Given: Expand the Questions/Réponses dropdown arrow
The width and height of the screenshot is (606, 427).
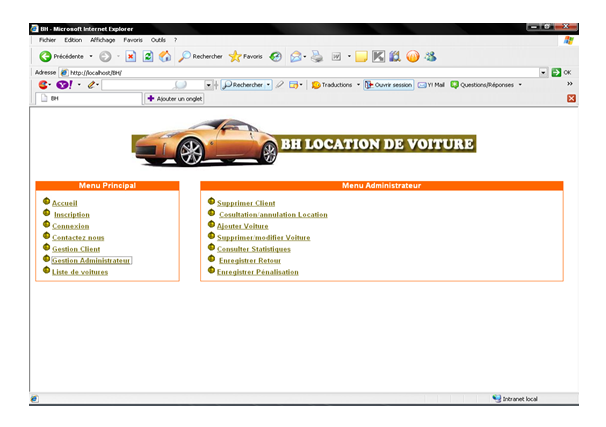Looking at the screenshot, I should coord(520,85).
